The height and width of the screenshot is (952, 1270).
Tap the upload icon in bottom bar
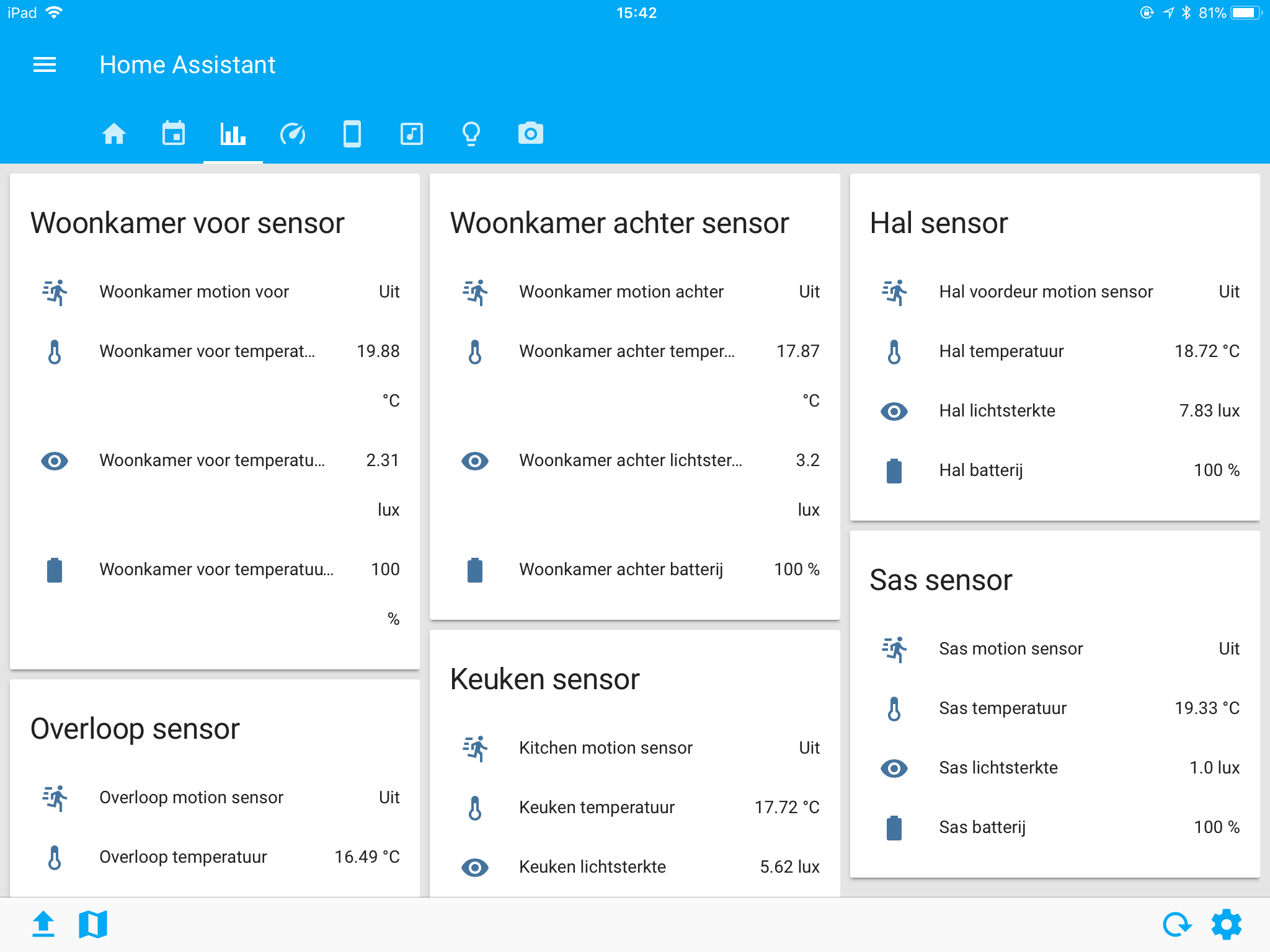(43, 924)
